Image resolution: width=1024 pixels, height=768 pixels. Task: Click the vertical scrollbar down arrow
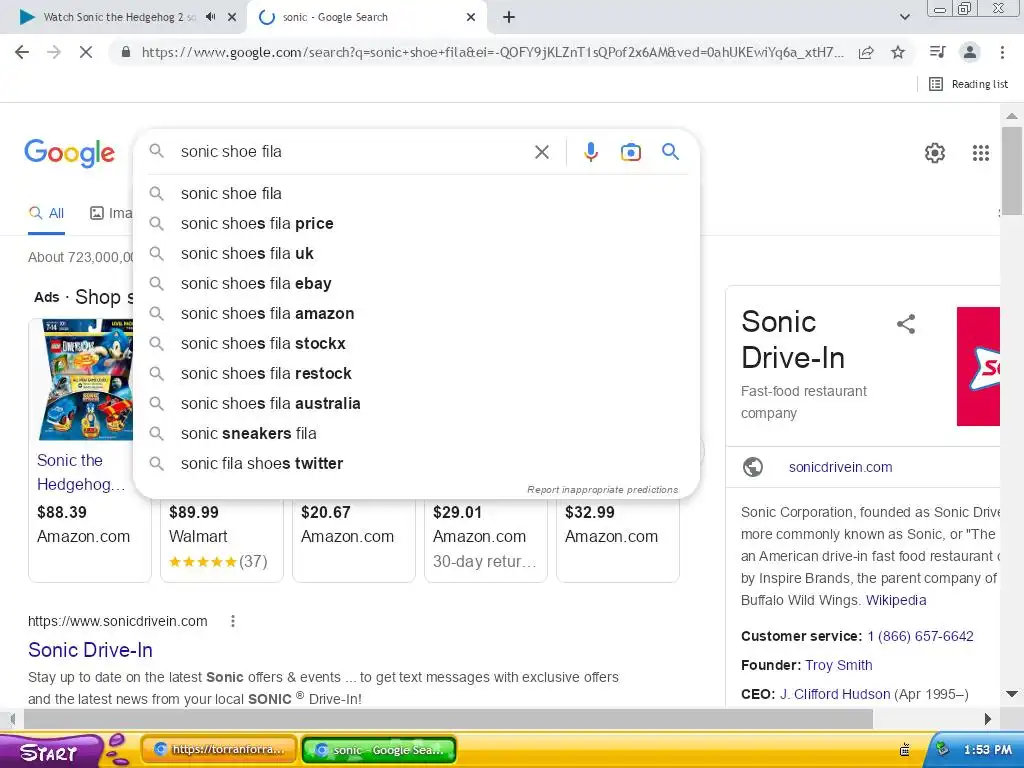point(1012,694)
